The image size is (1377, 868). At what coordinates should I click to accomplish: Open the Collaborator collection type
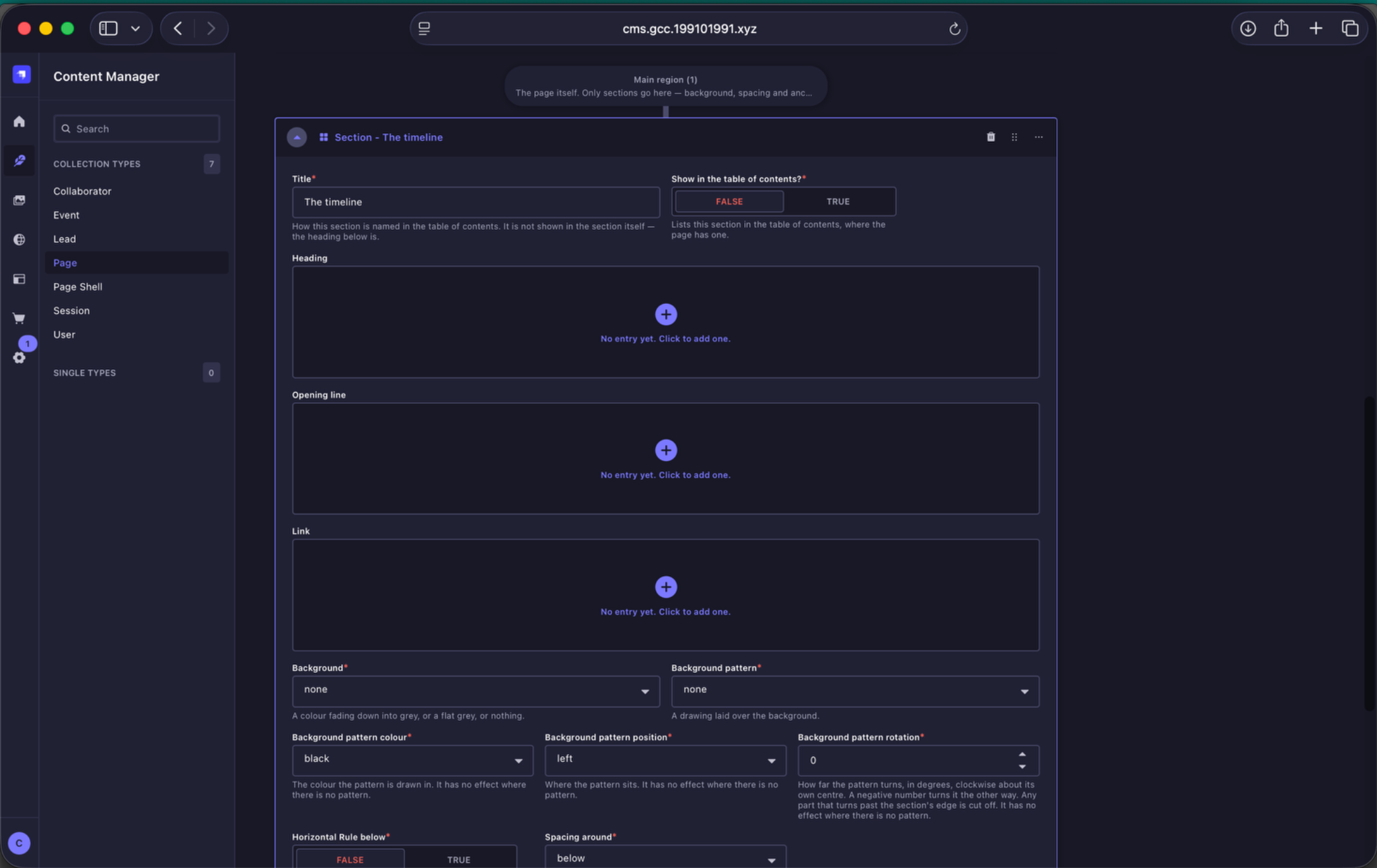(82, 192)
